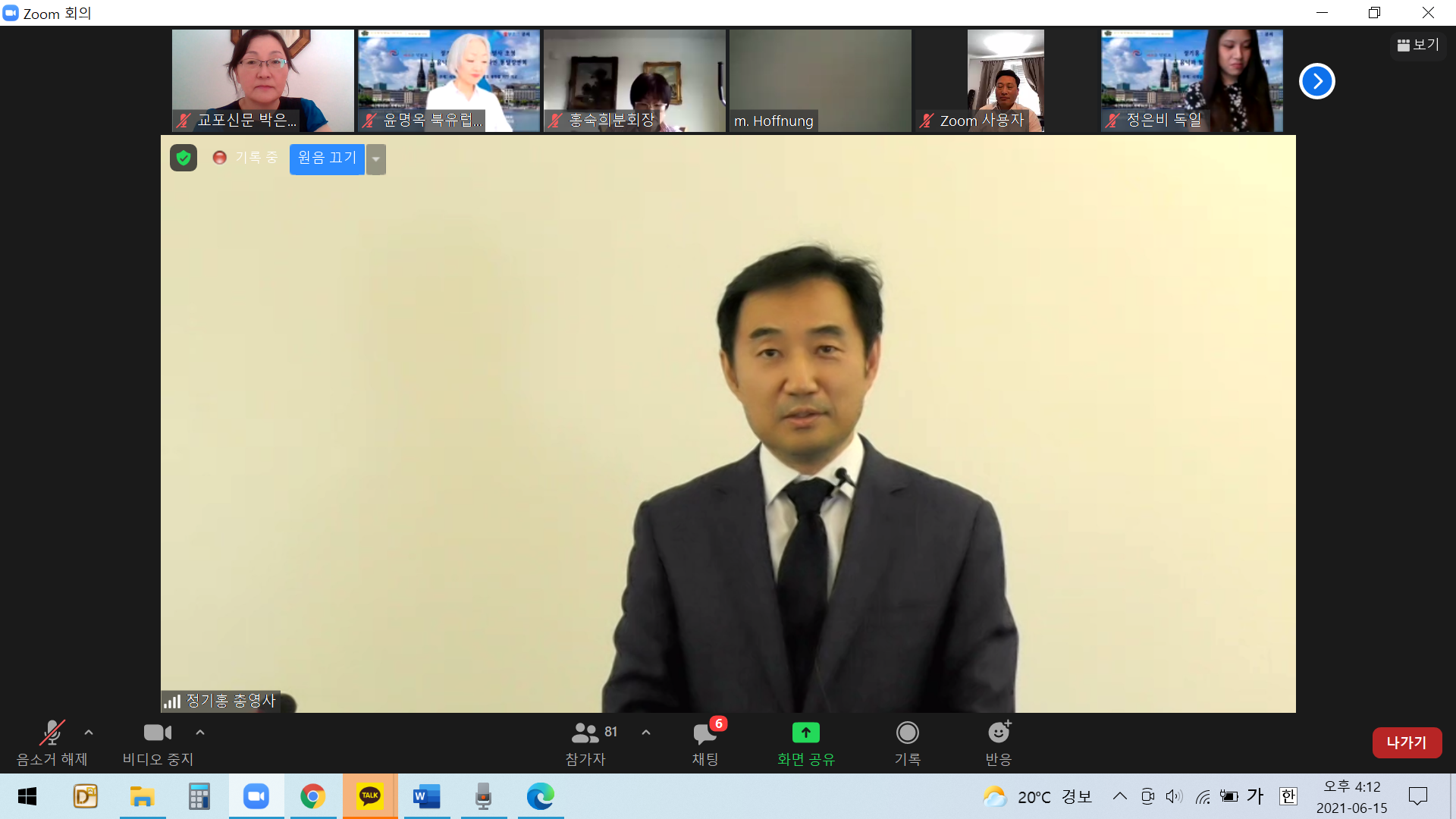Stop video with 비디오 중지 camera
Screen dimensions: 1456x819
point(158,733)
